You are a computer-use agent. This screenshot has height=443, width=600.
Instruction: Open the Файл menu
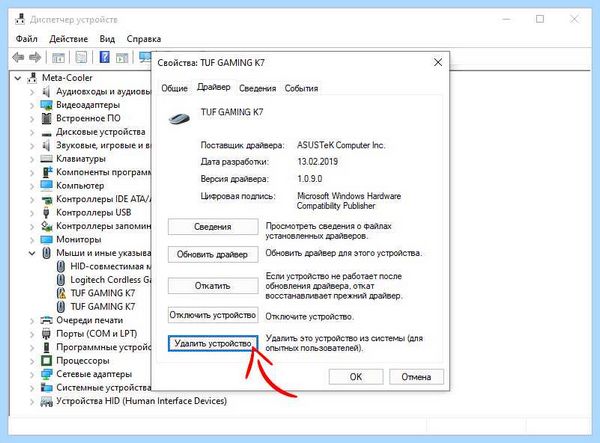point(26,39)
